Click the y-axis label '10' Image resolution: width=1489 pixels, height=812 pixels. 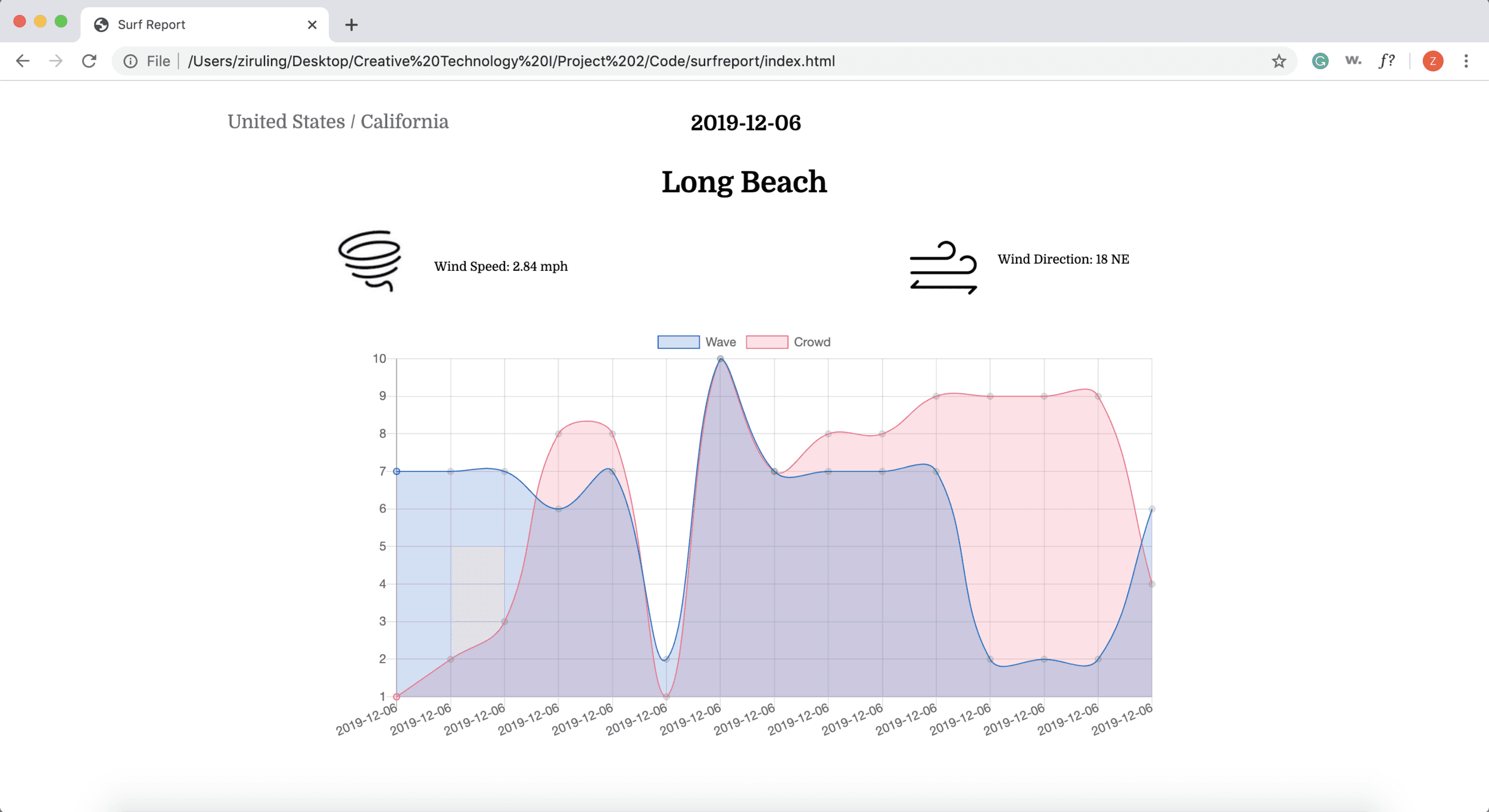pos(379,358)
